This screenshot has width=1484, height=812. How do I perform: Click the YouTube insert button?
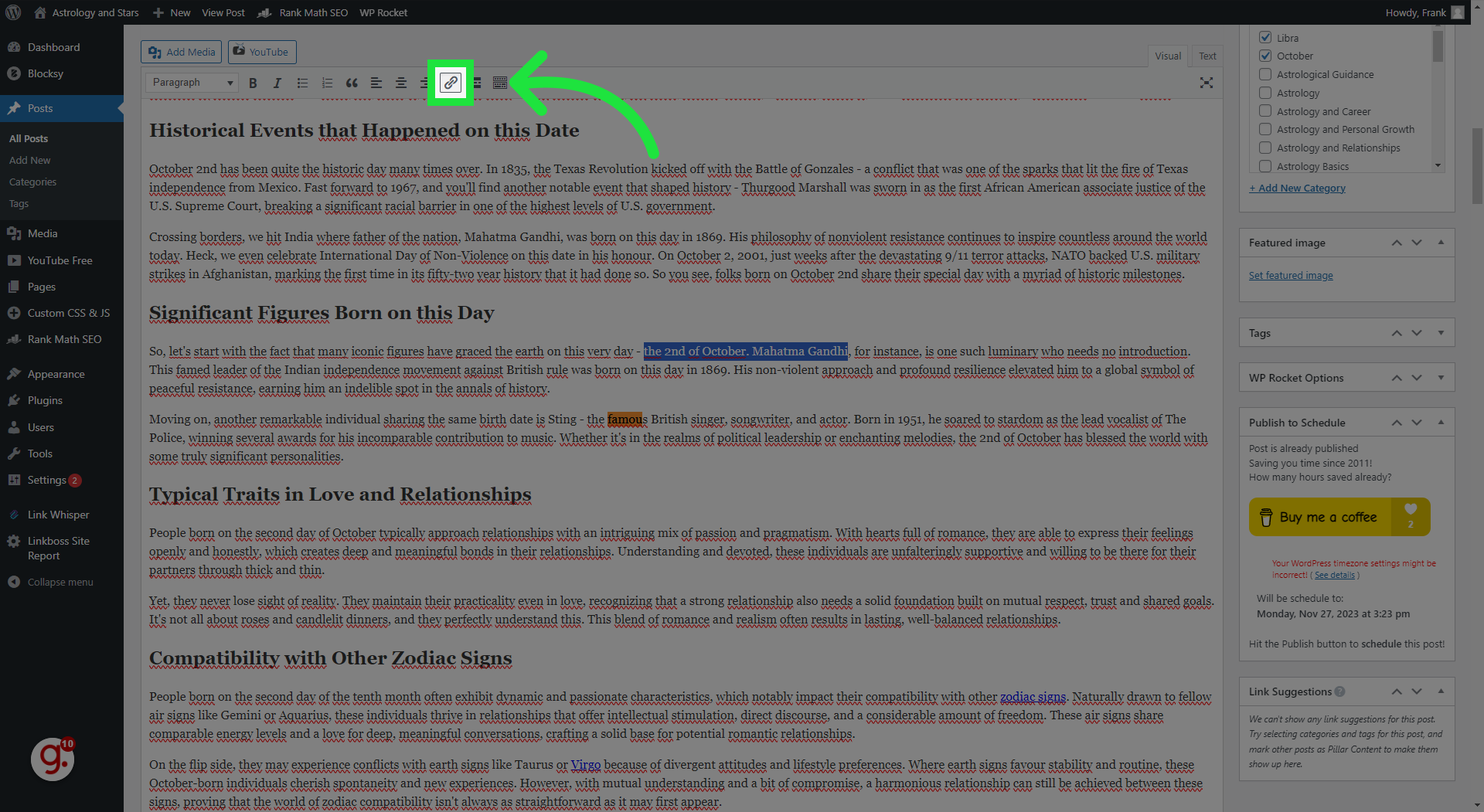coord(262,52)
